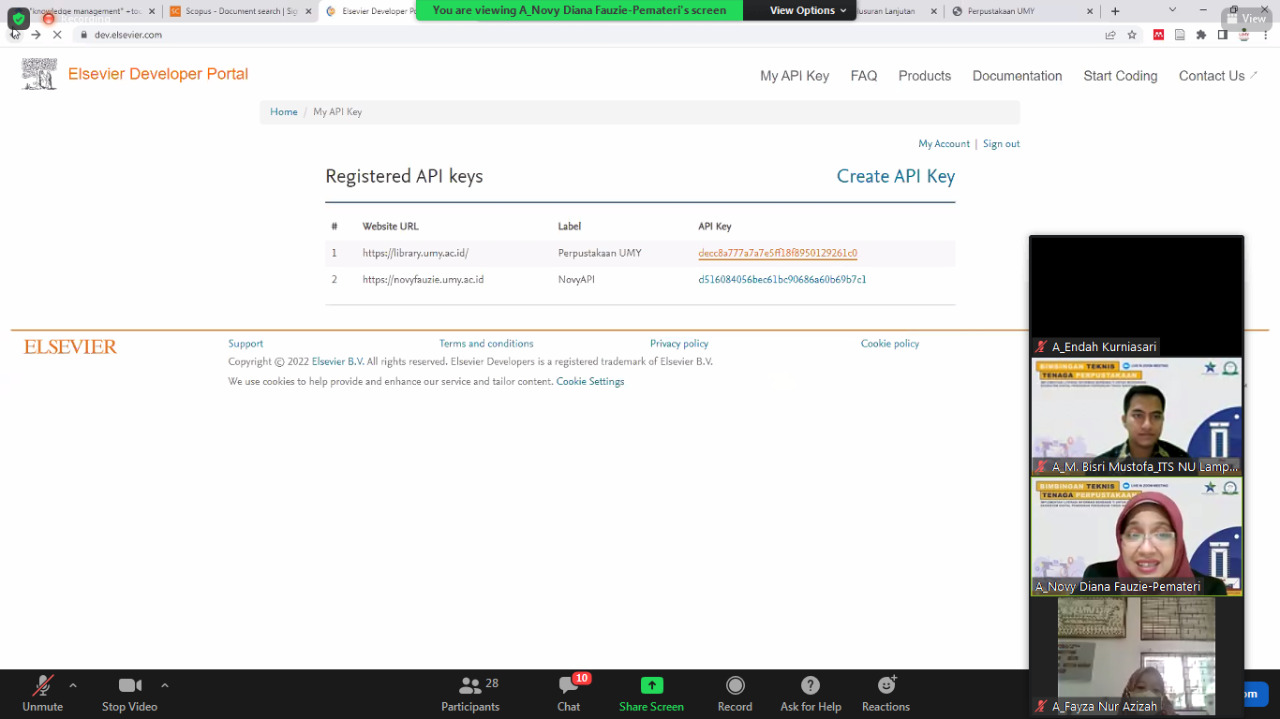The image size is (1280, 719).
Task: Bookmark this page with the star icon
Action: (x=1132, y=34)
